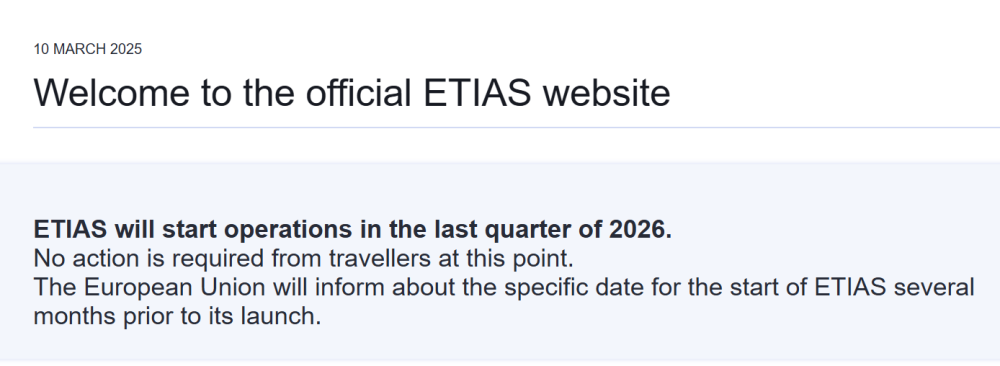This screenshot has height=366, width=1000.
Task: Click the "months prior to its launch" line
Action: pyautogui.click(x=177, y=316)
